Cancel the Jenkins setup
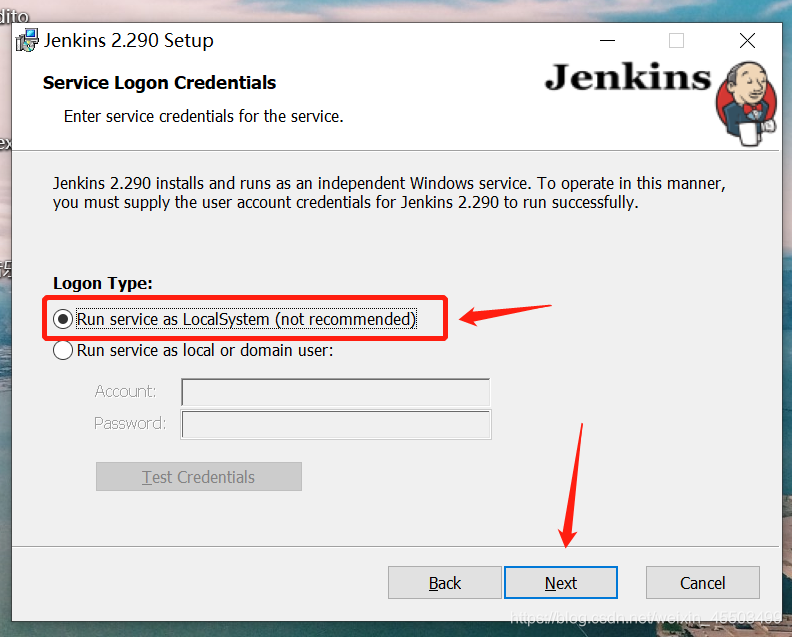Screen dimensions: 792x637 tap(703, 582)
